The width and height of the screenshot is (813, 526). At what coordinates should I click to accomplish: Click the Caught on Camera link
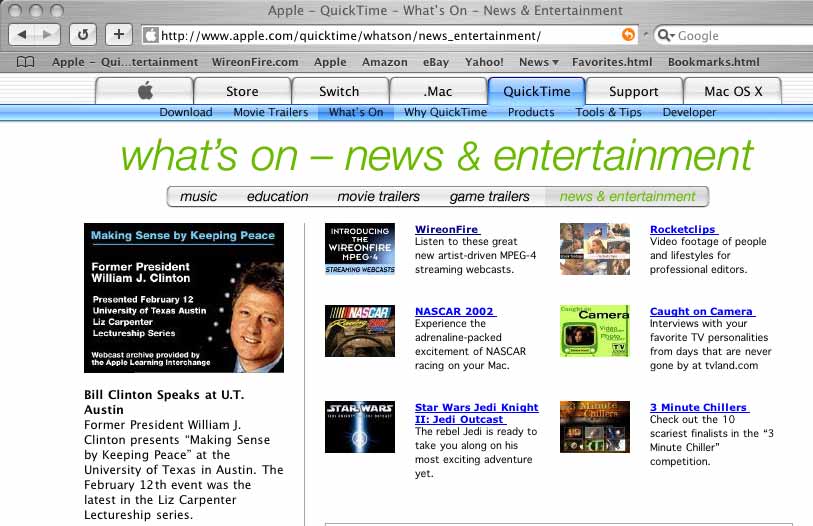point(702,311)
